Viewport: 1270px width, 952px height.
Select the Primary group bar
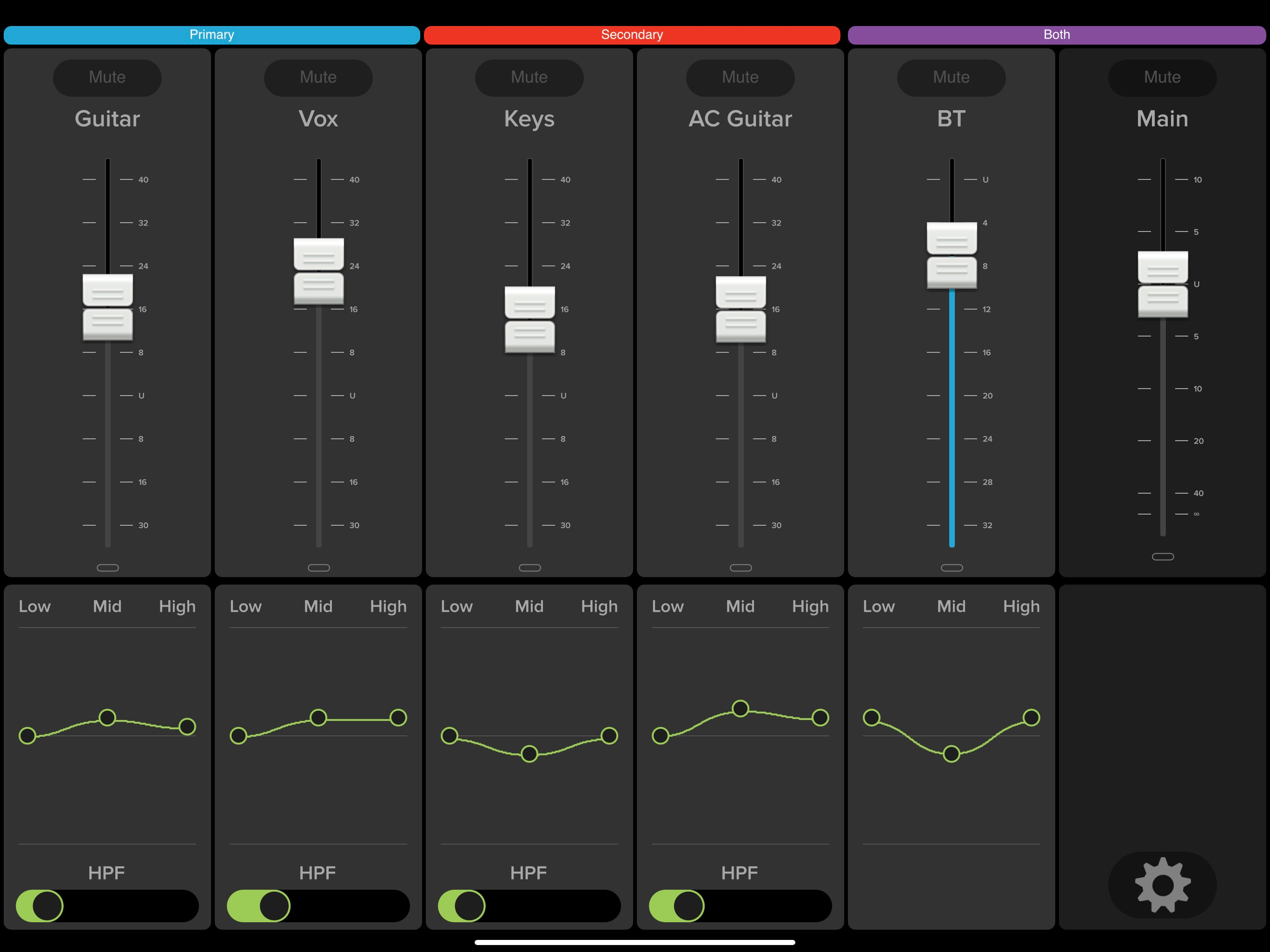coord(212,35)
